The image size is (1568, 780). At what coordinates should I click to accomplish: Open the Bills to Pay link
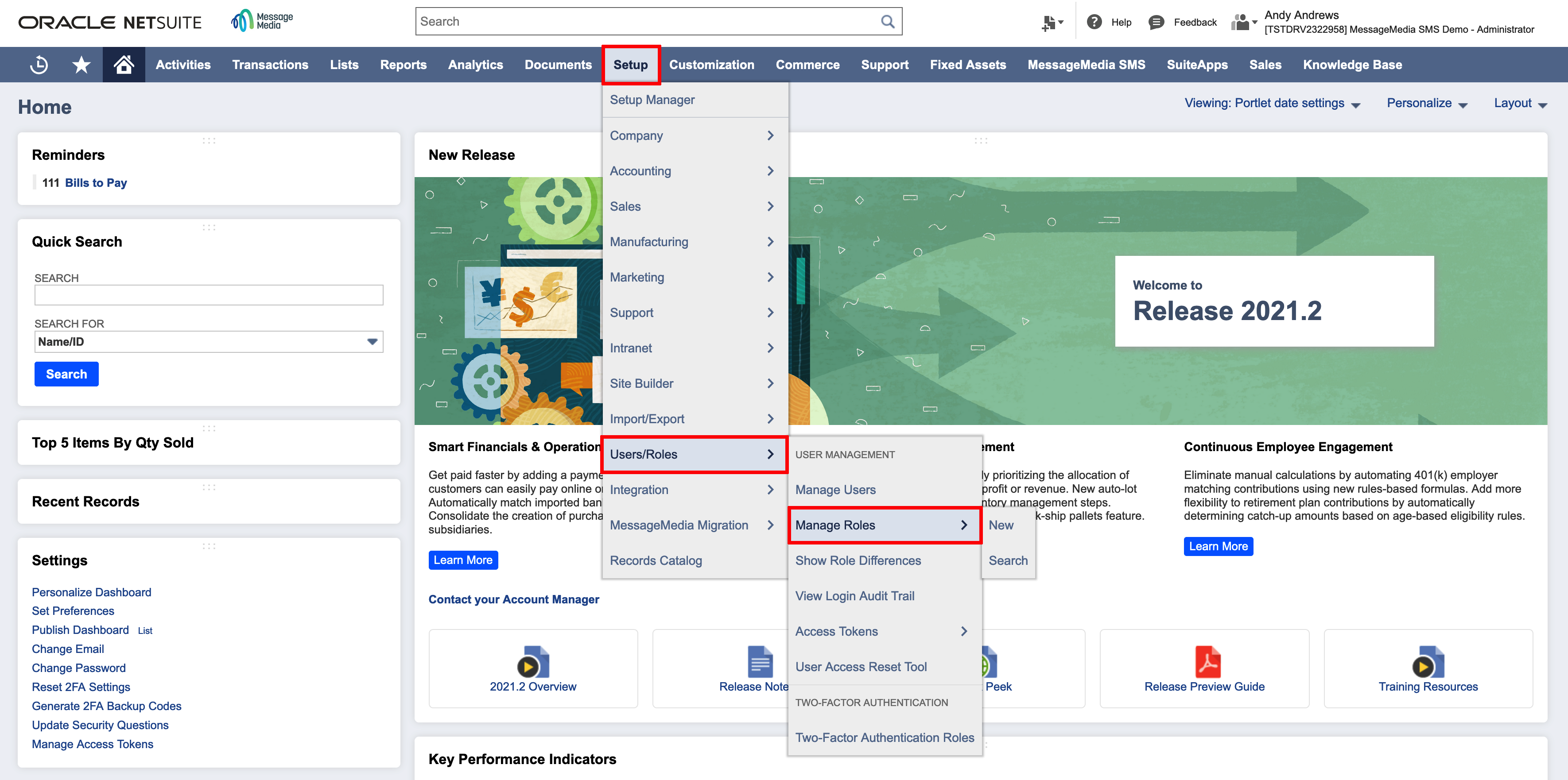pos(96,182)
